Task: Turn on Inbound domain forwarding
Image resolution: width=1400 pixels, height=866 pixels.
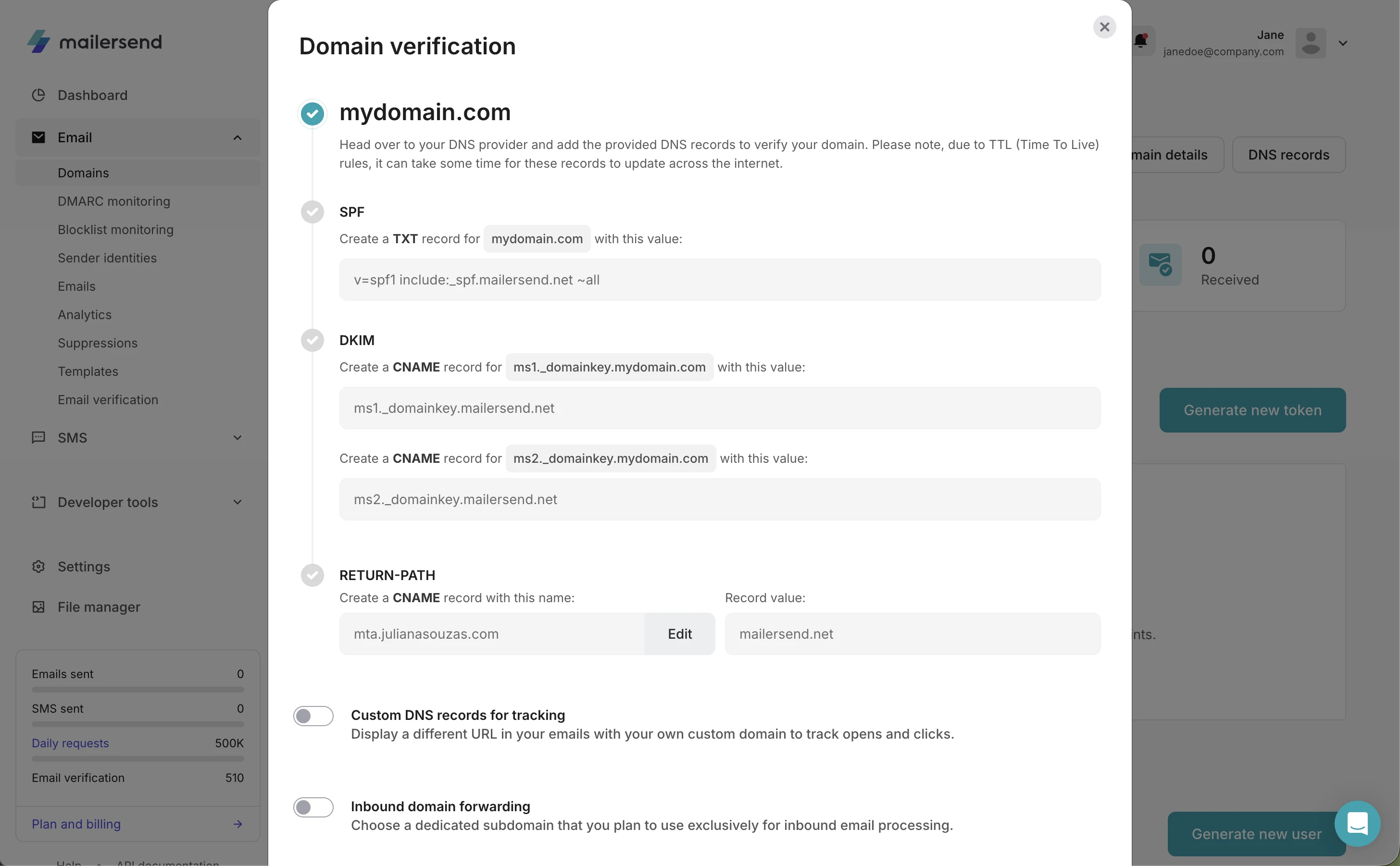Action: [313, 807]
